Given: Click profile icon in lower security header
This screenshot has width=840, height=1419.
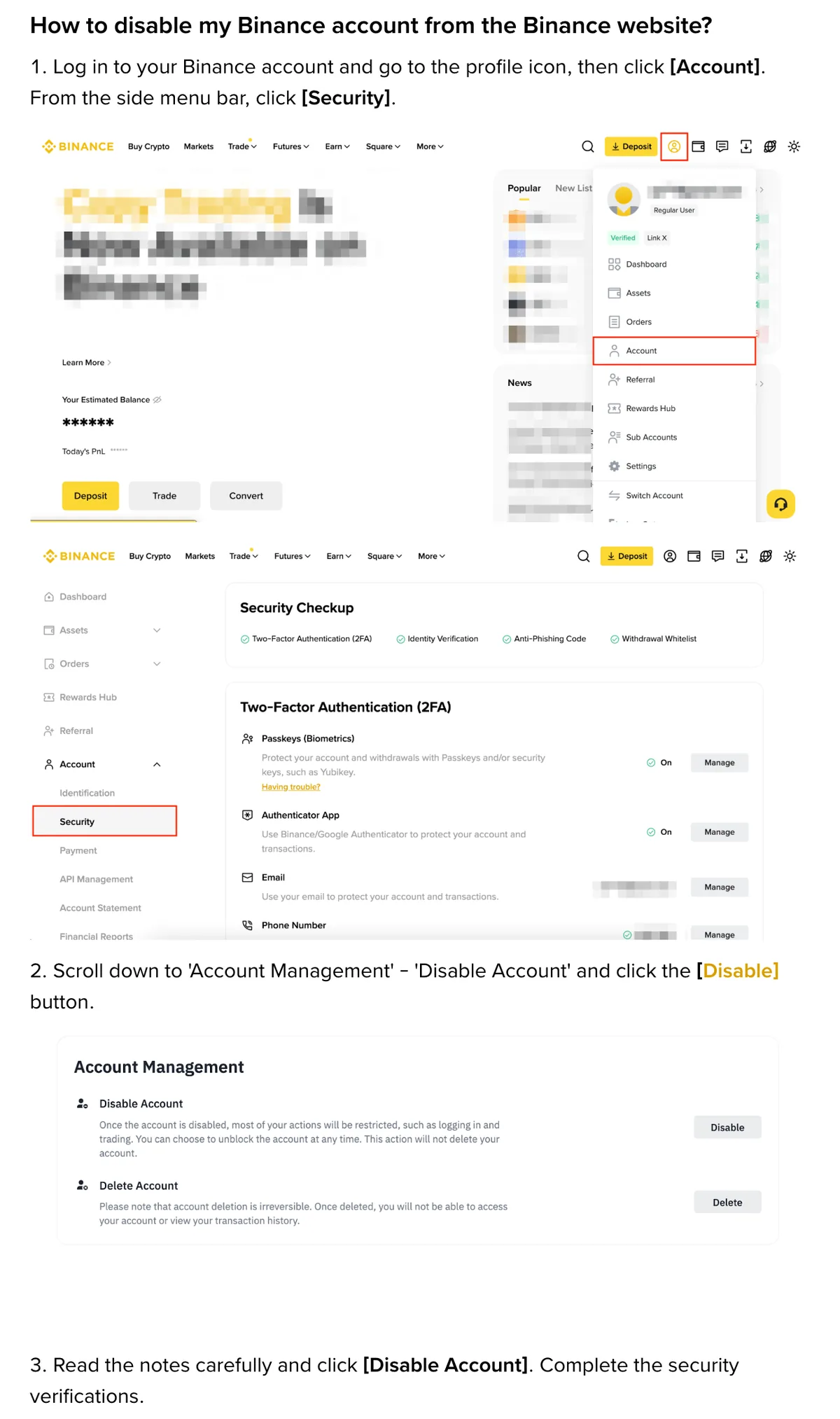Looking at the screenshot, I should (x=670, y=556).
